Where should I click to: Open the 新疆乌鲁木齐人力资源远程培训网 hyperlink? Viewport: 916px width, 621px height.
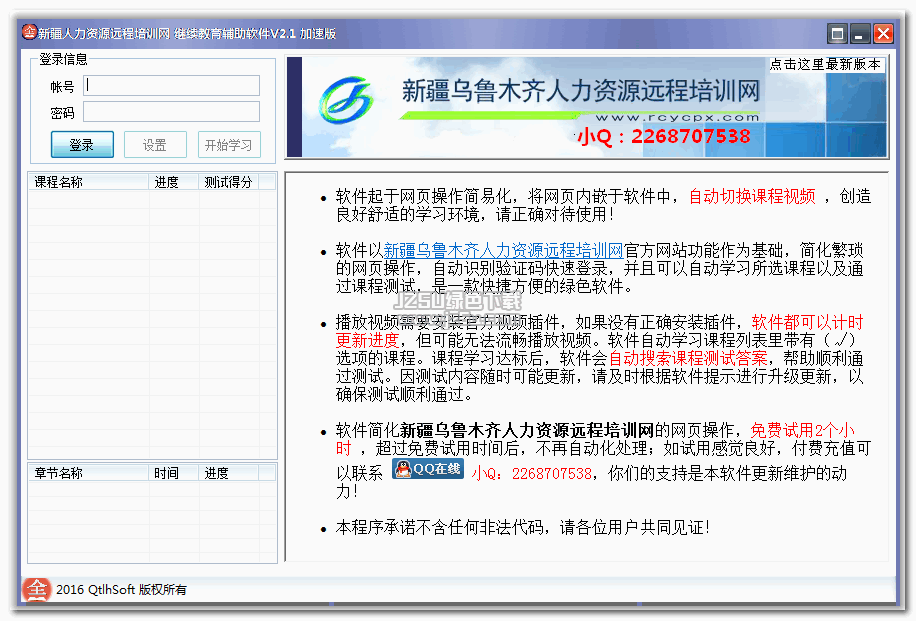504,250
